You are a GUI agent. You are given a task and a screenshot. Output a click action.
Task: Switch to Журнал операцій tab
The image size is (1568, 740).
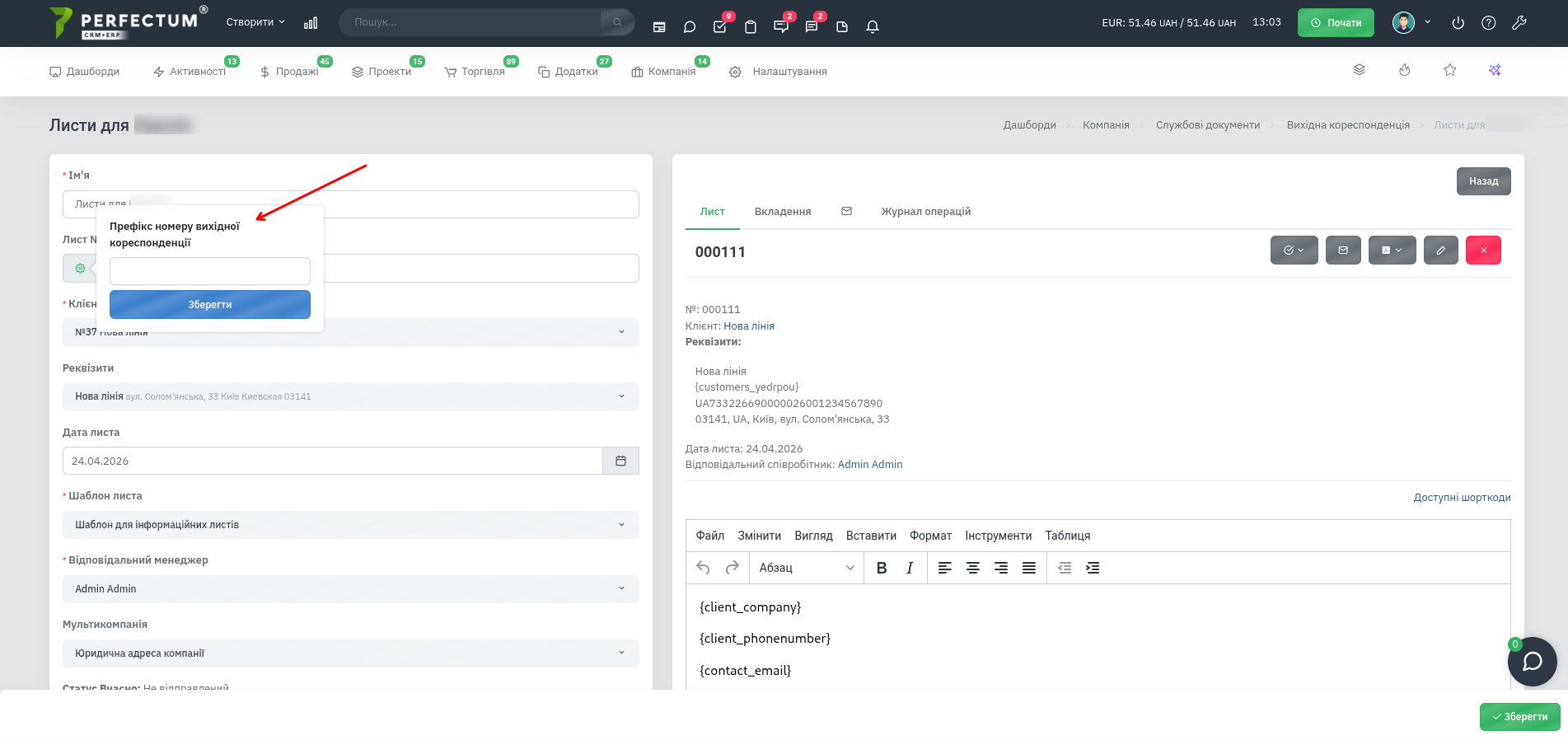click(x=926, y=212)
